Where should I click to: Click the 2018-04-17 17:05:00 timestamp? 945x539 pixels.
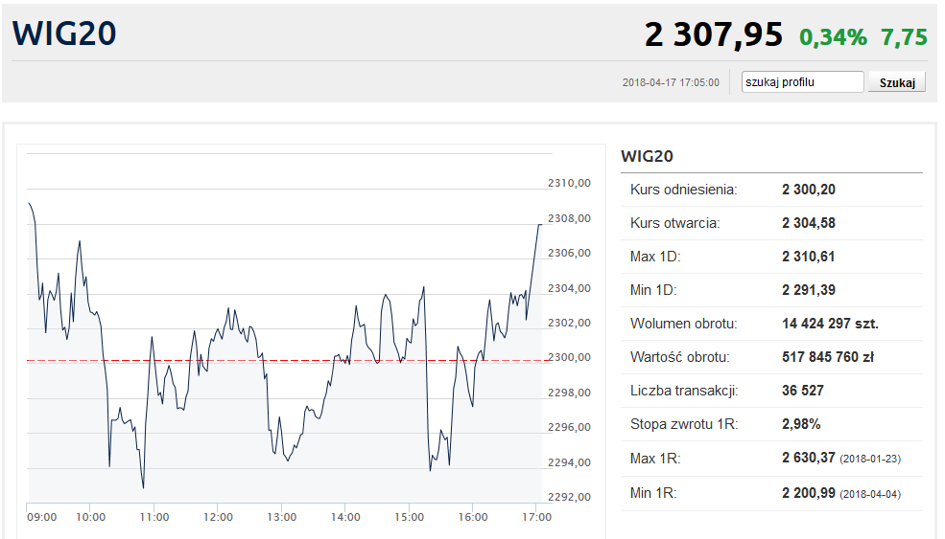point(670,83)
